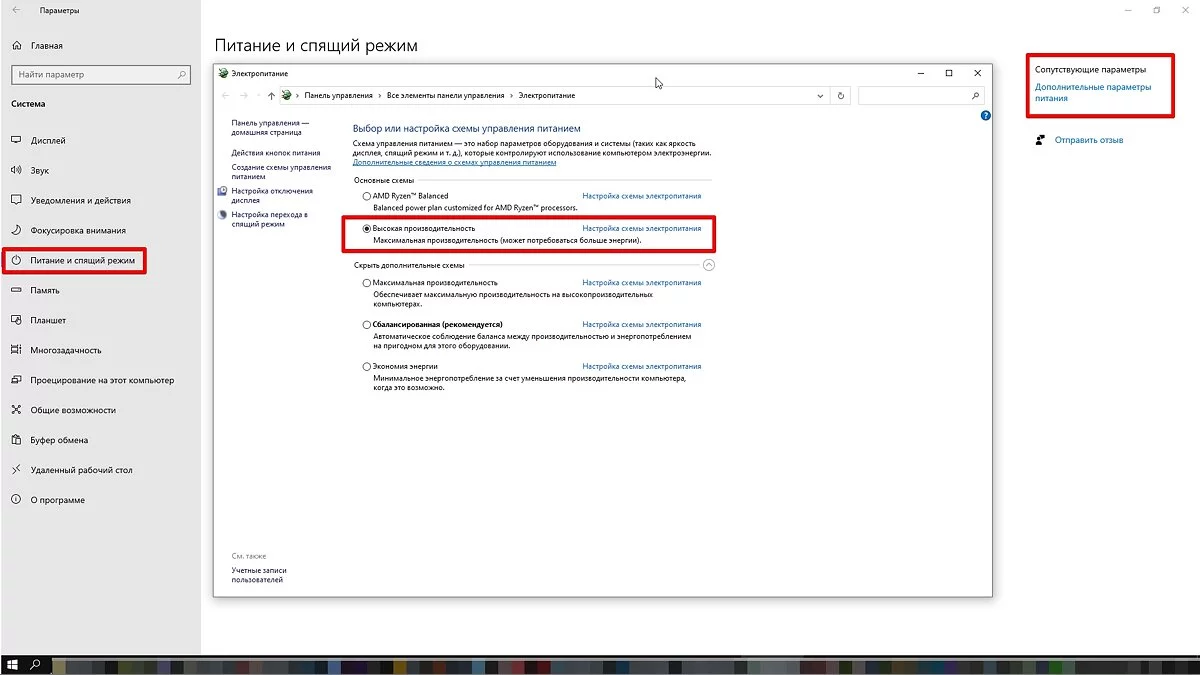Click the back arrow in Параметры window
This screenshot has width=1200, height=675.
pos(16,10)
